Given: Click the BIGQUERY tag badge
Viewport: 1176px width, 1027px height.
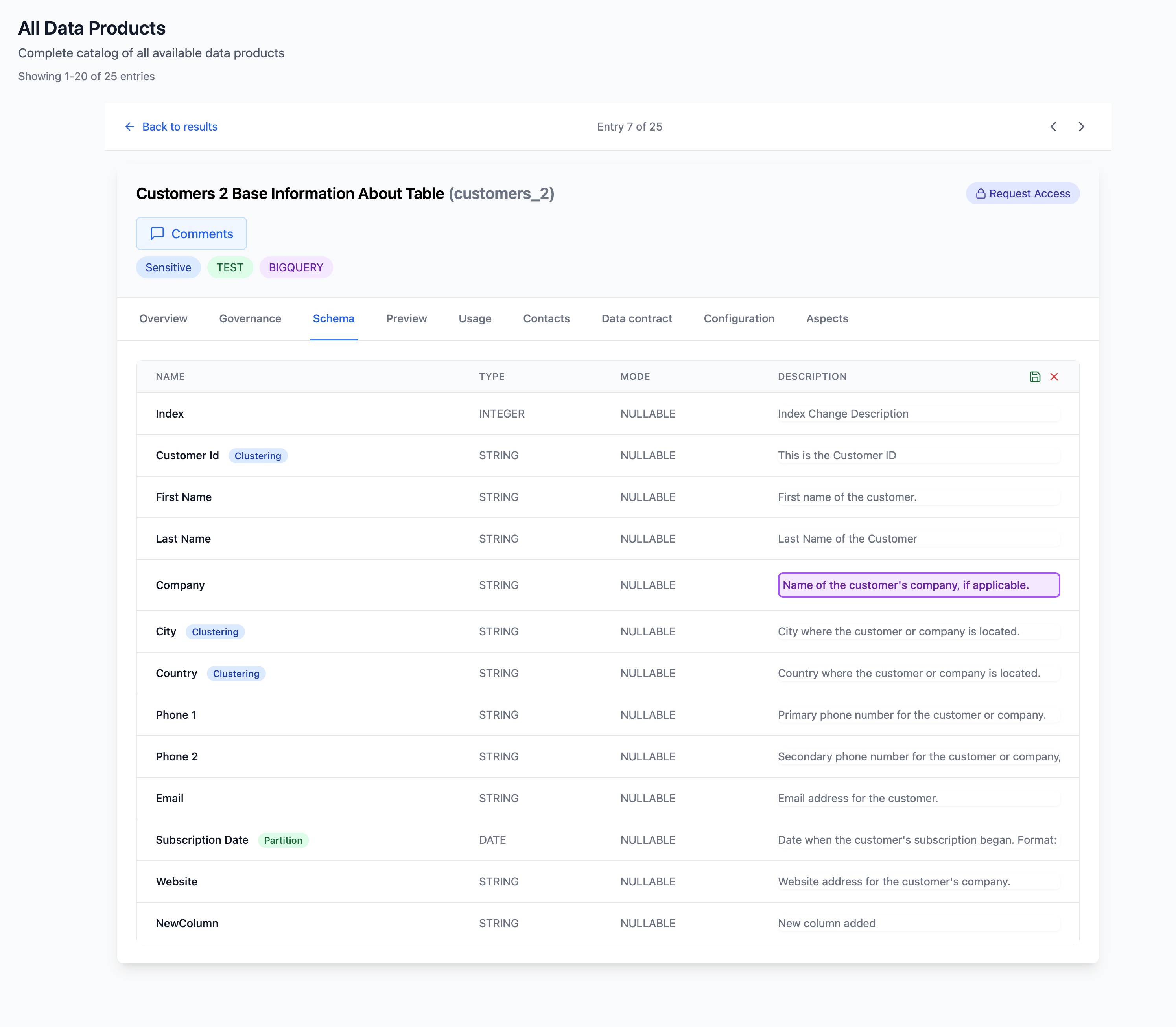Looking at the screenshot, I should pos(296,268).
